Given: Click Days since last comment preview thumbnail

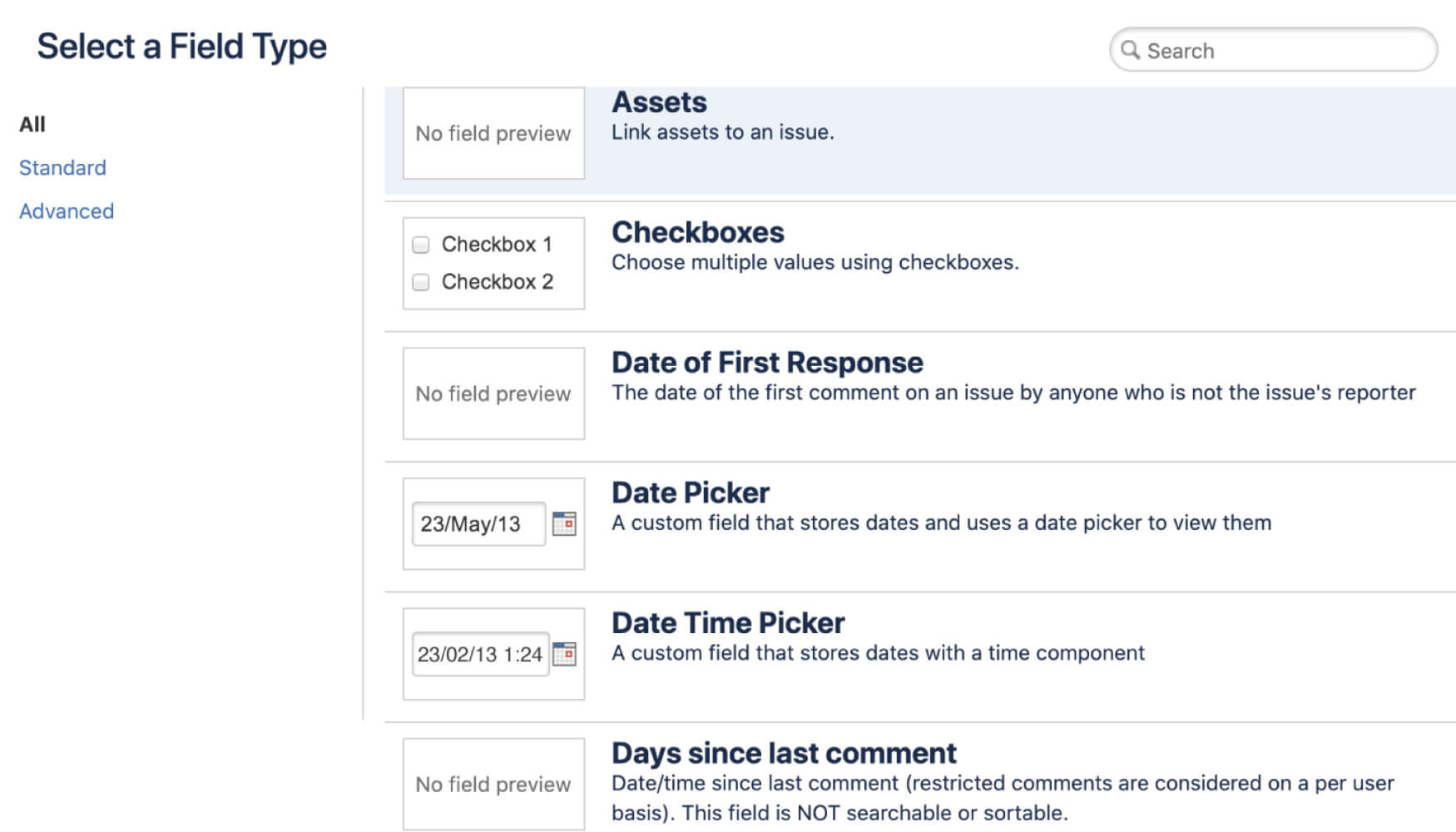Looking at the screenshot, I should (493, 784).
